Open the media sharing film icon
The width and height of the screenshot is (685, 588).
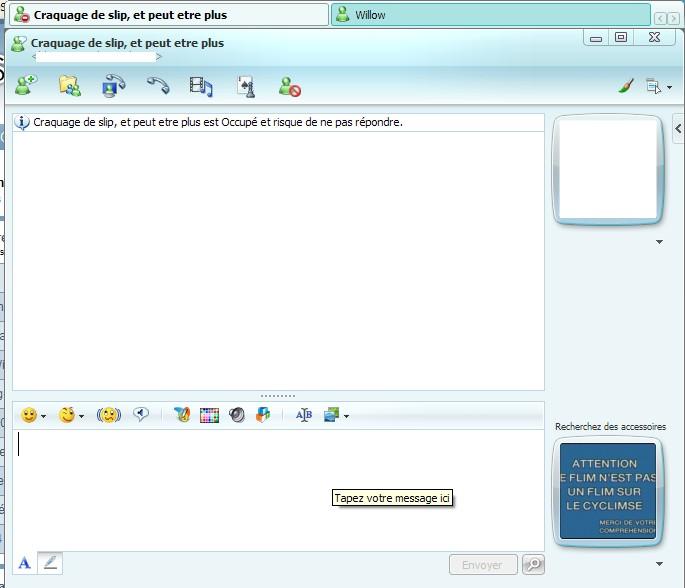pos(201,86)
